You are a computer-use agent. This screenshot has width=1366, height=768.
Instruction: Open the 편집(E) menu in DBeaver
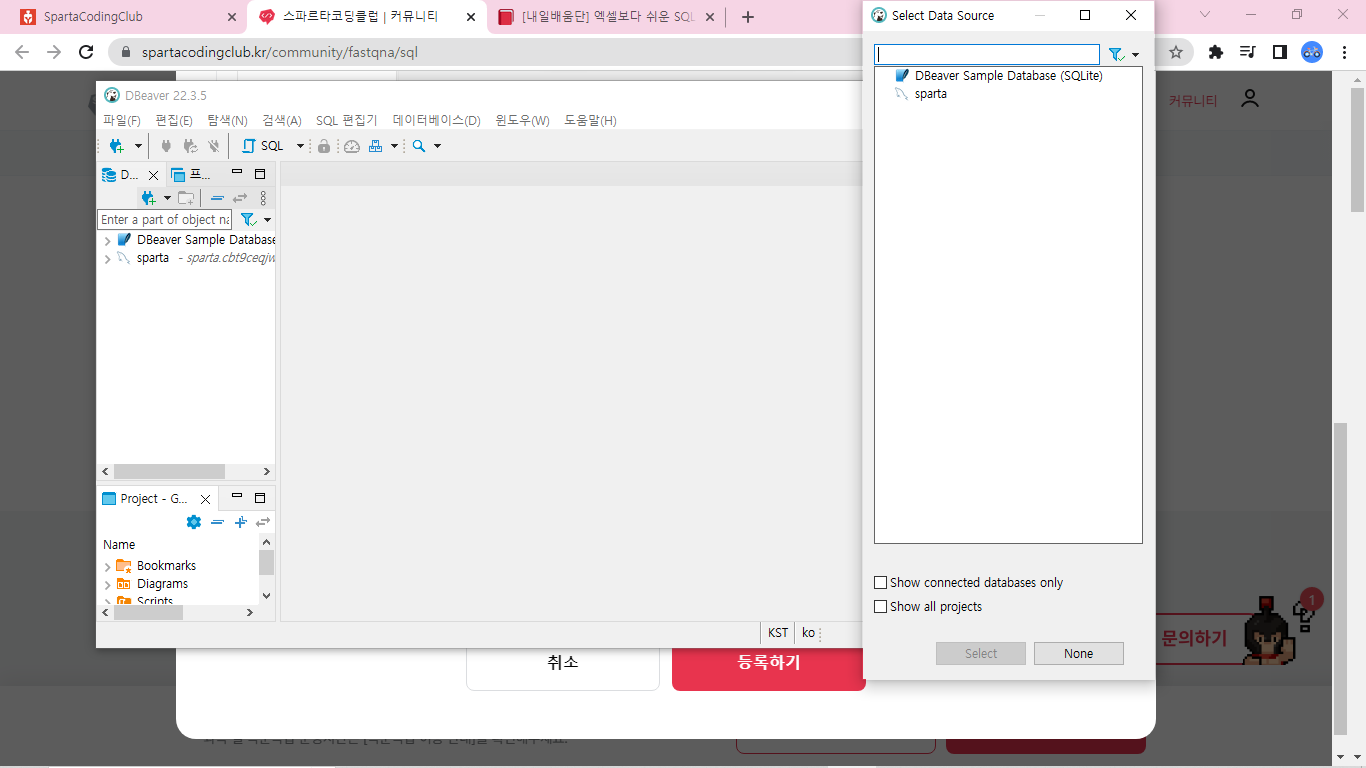(x=174, y=121)
